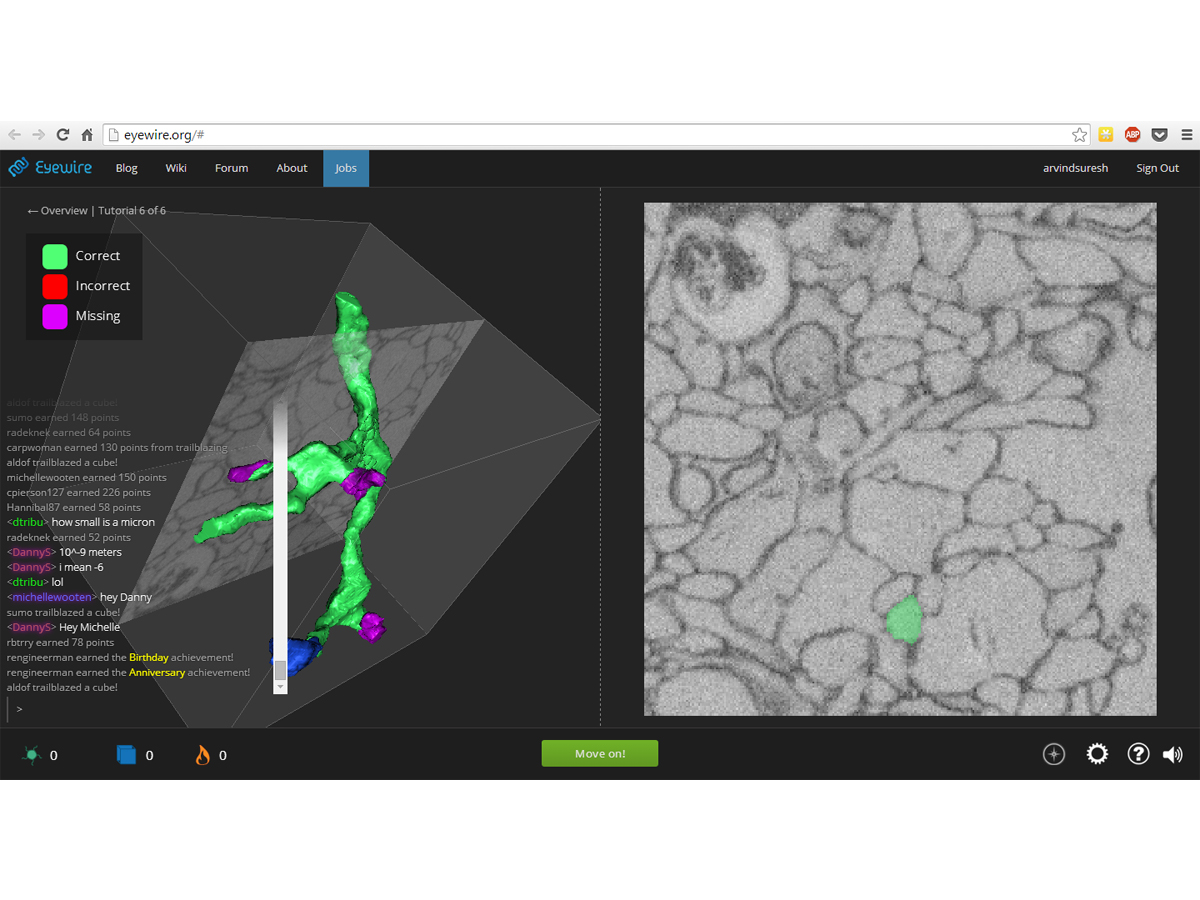Open the Chrome hamburger menu

1186,135
